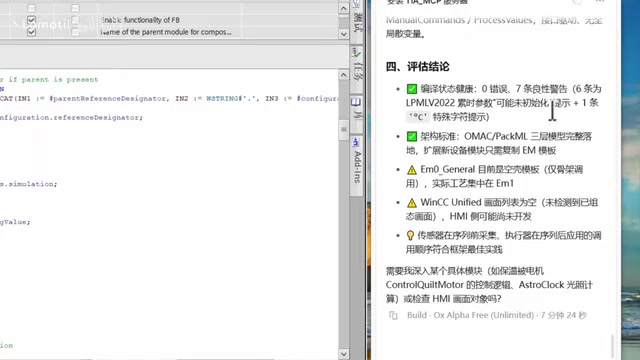This screenshot has height=360, width=640.
Task: Click the '#parentReferenceDesignator' variable in code
Action: 107,98
